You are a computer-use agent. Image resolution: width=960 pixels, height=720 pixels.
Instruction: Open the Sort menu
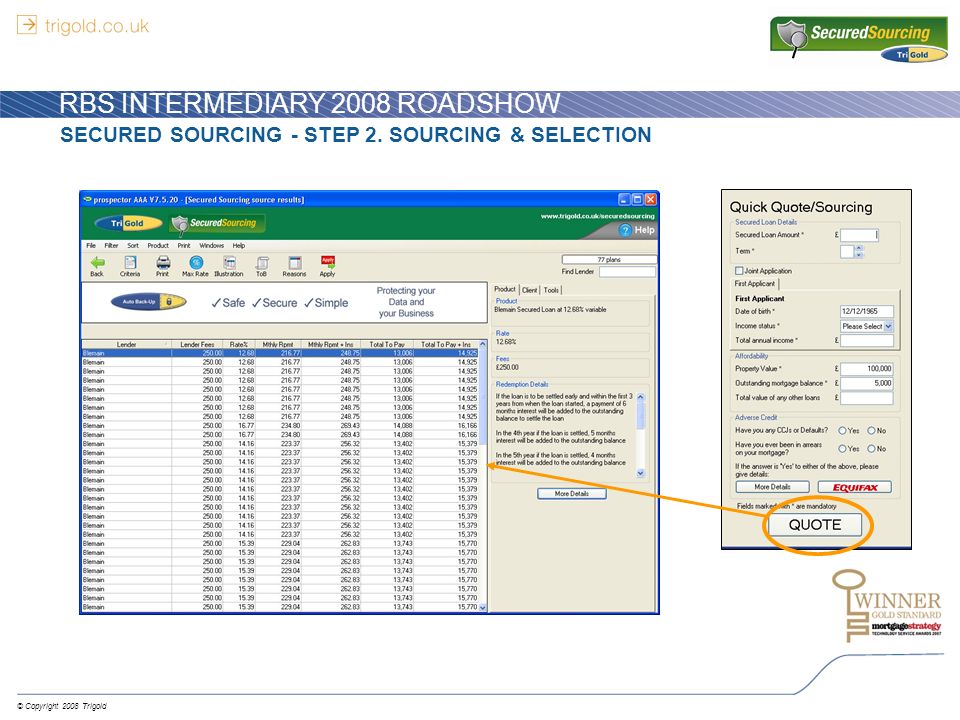tap(133, 246)
